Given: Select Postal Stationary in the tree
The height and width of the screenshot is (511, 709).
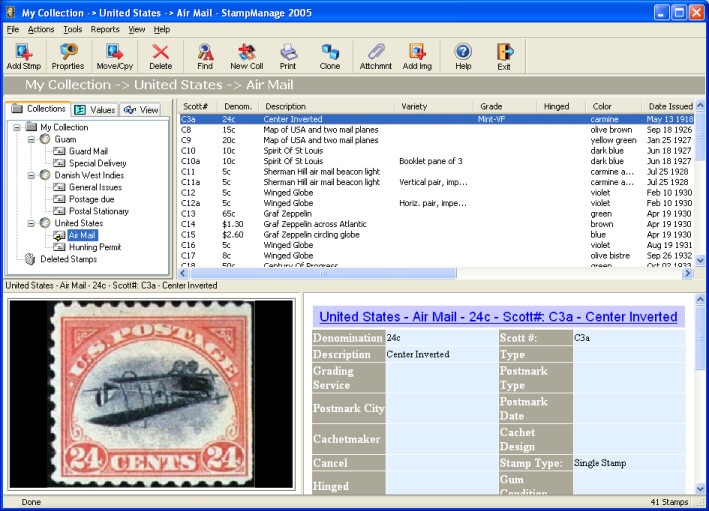Looking at the screenshot, I should [x=99, y=211].
